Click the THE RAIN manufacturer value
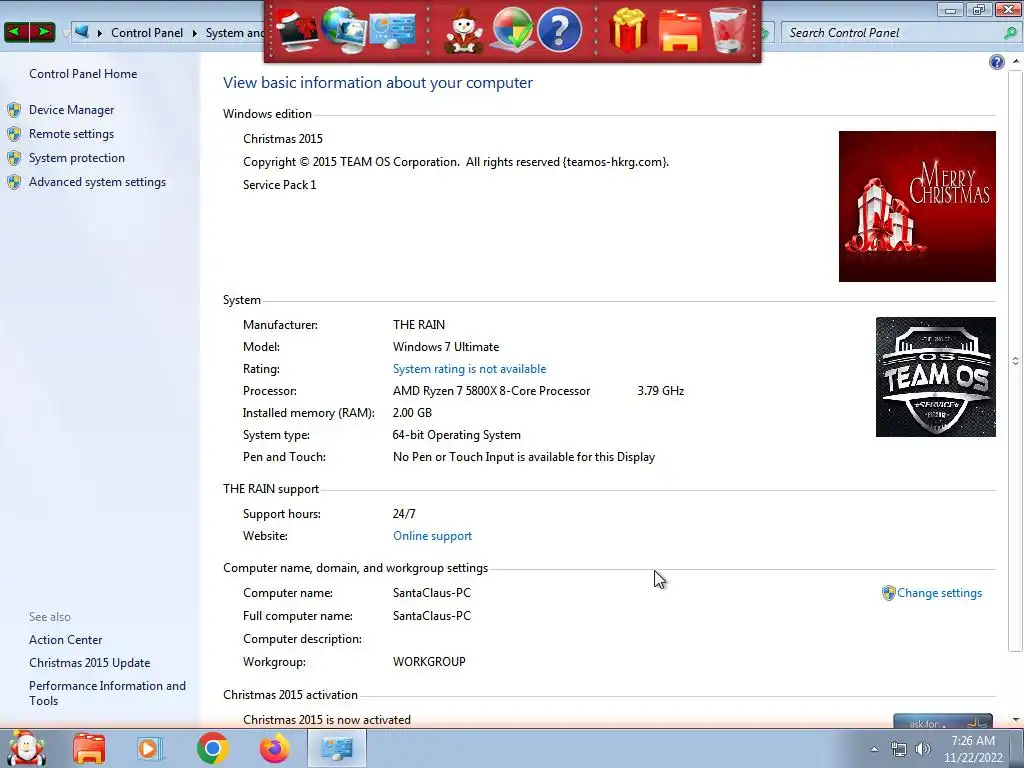Screen dimensions: 1024x768 pyautogui.click(x=419, y=325)
